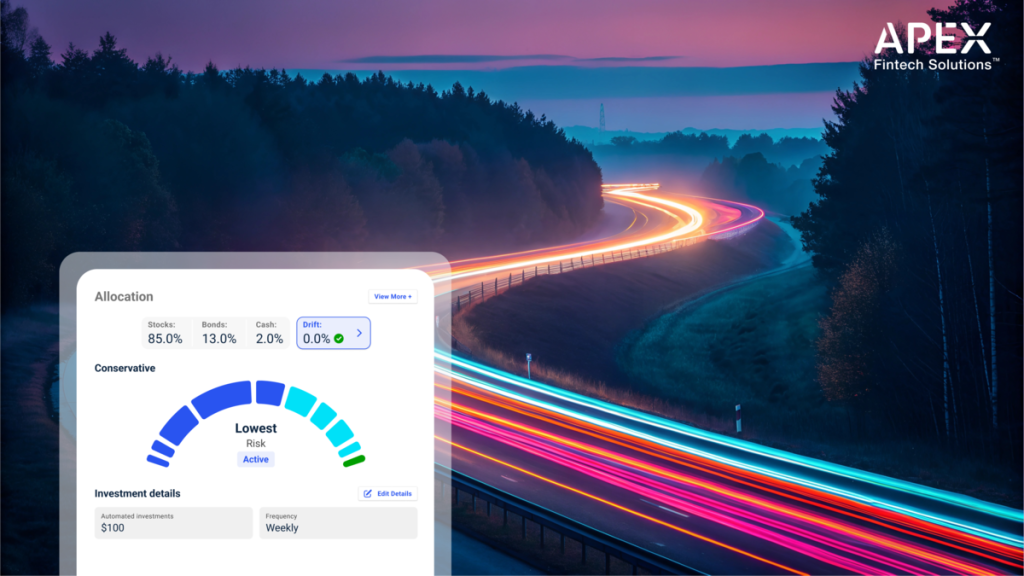
Task: Click the widest blue risk gauge segment
Action: (221, 399)
